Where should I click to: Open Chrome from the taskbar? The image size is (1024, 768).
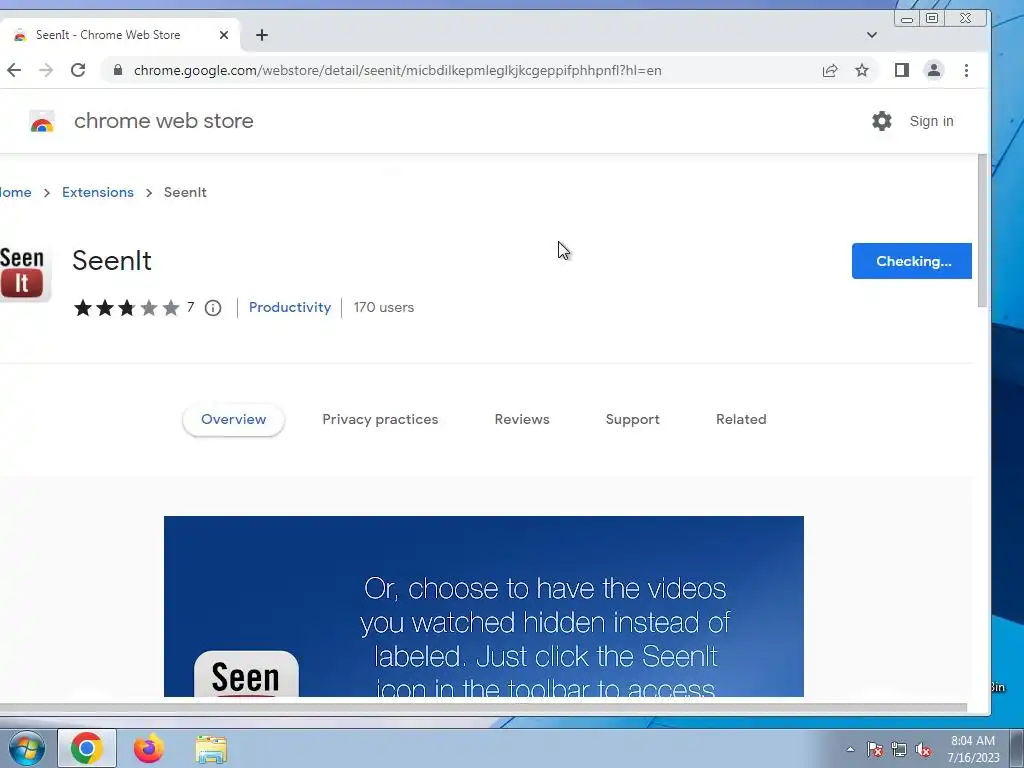point(87,748)
